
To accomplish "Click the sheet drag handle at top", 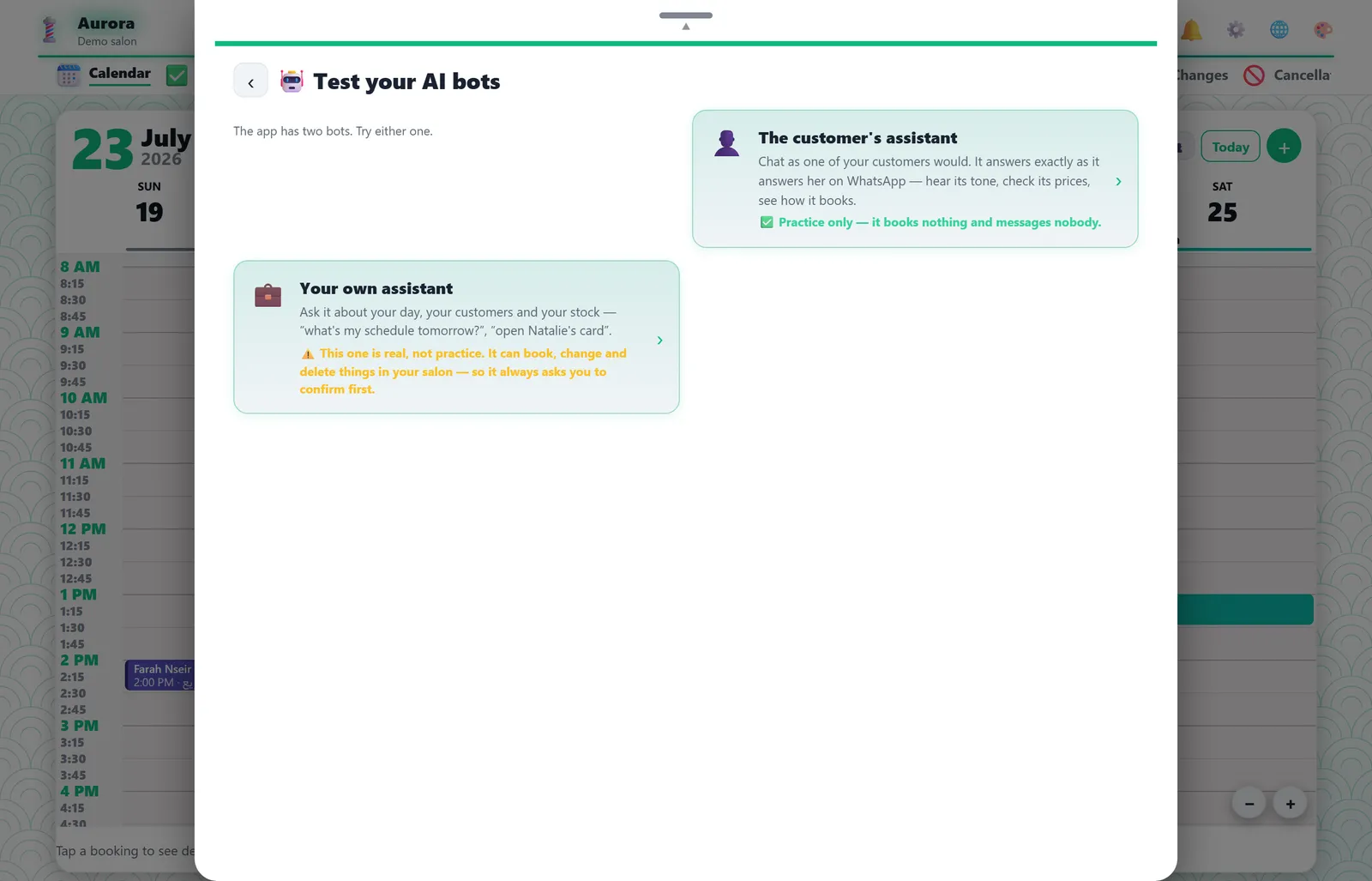I will point(686,15).
